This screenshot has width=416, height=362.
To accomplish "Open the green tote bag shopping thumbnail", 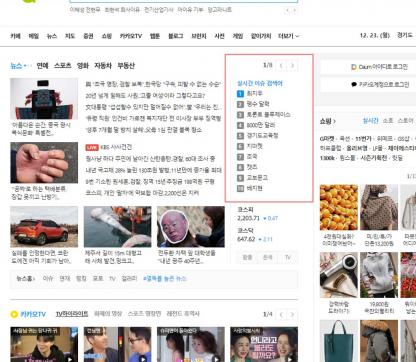I will point(339,341).
